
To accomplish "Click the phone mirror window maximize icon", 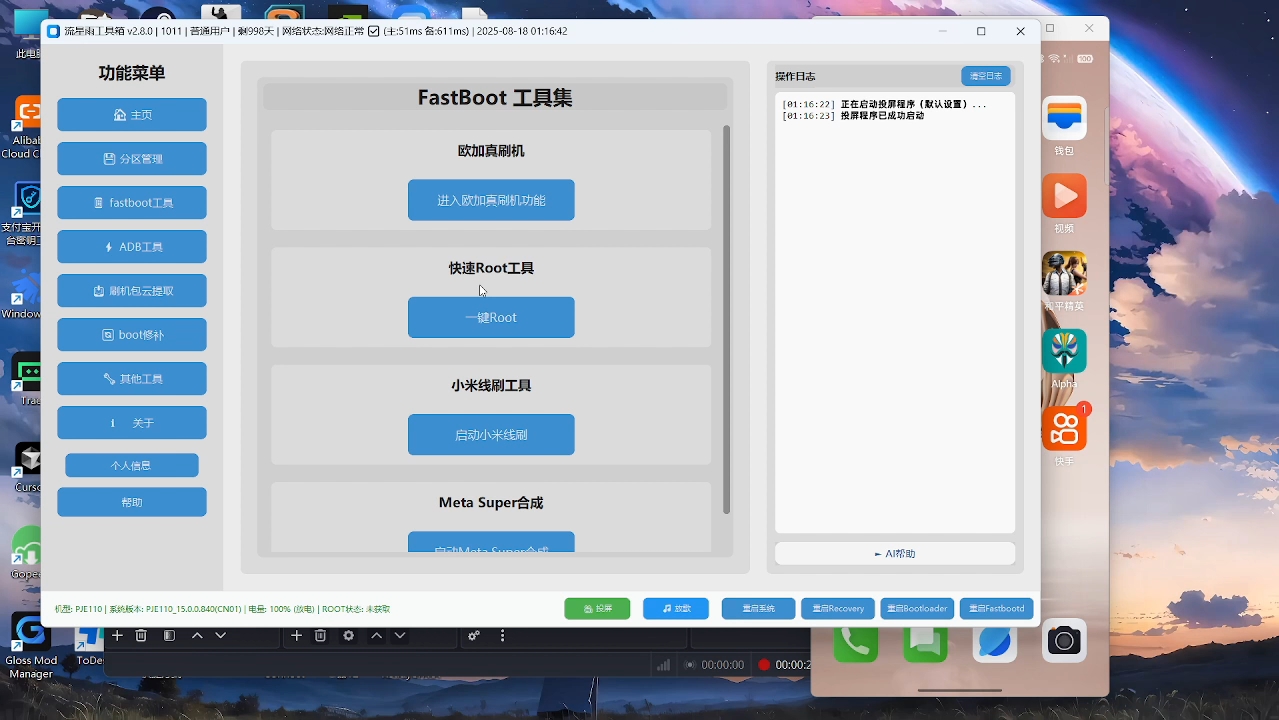I will pyautogui.click(x=1050, y=28).
